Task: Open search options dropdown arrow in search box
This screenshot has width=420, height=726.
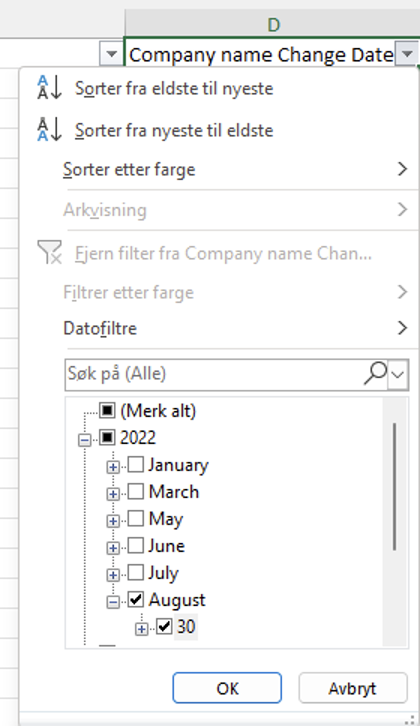Action: coord(398,373)
